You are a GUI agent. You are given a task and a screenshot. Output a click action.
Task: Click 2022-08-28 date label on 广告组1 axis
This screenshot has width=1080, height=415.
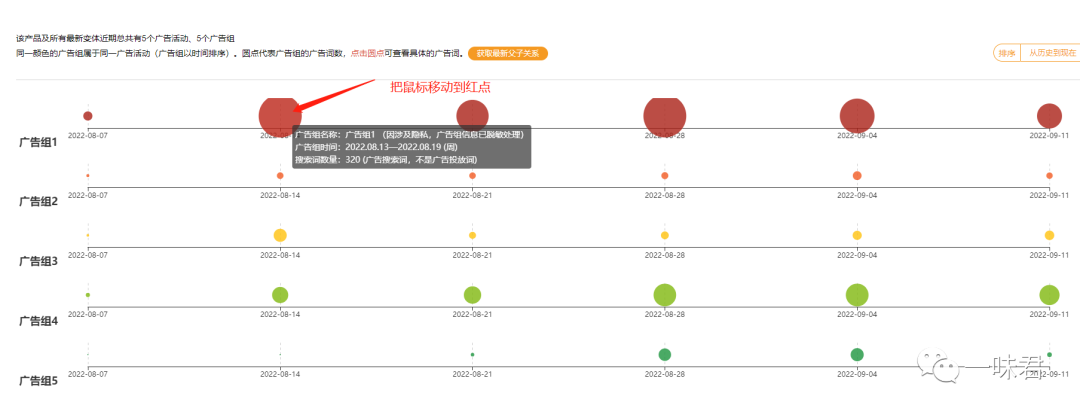click(665, 136)
